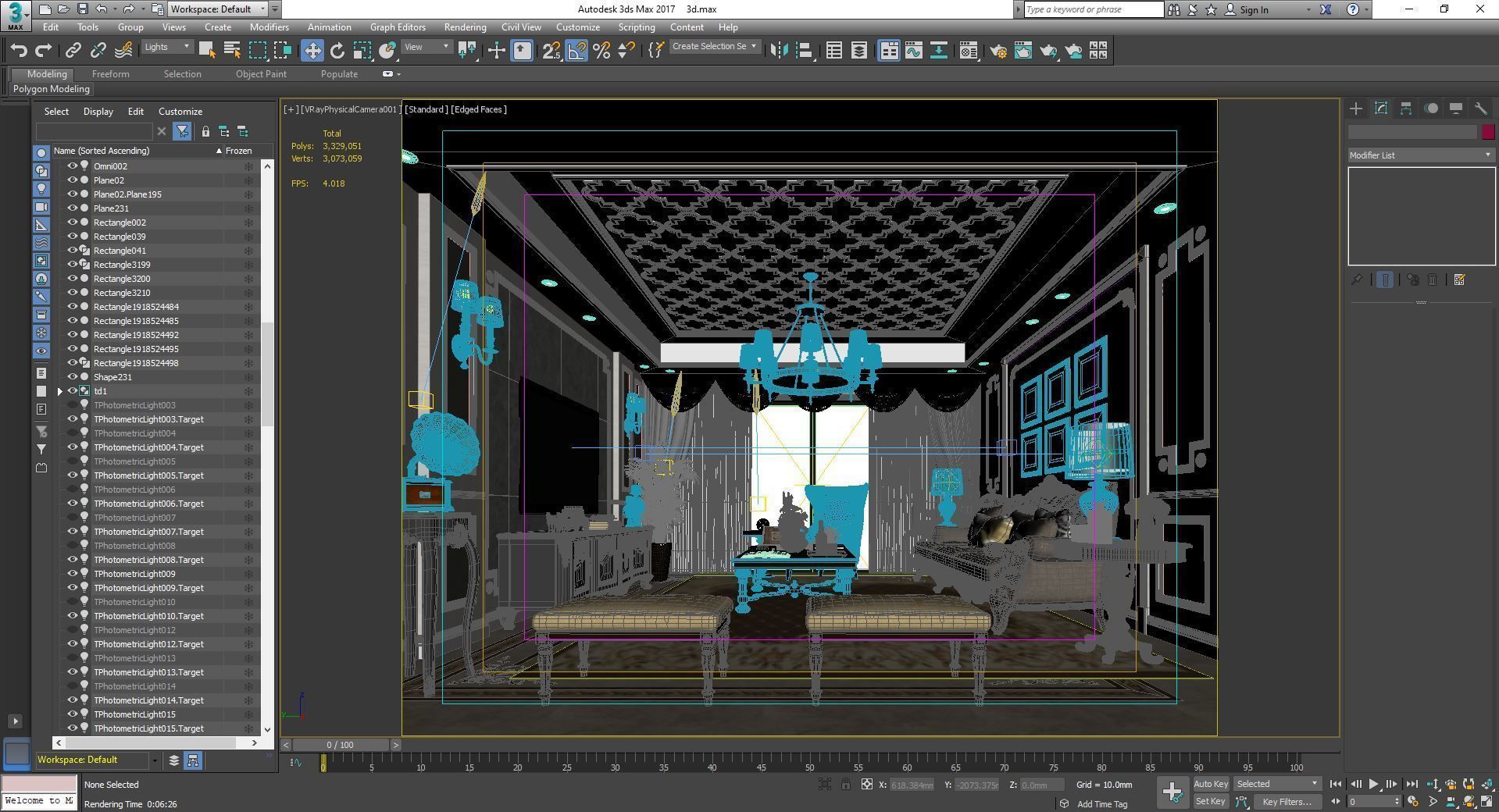This screenshot has width=1499, height=812.
Task: Toggle visibility eye of Omni002
Action: click(x=73, y=166)
